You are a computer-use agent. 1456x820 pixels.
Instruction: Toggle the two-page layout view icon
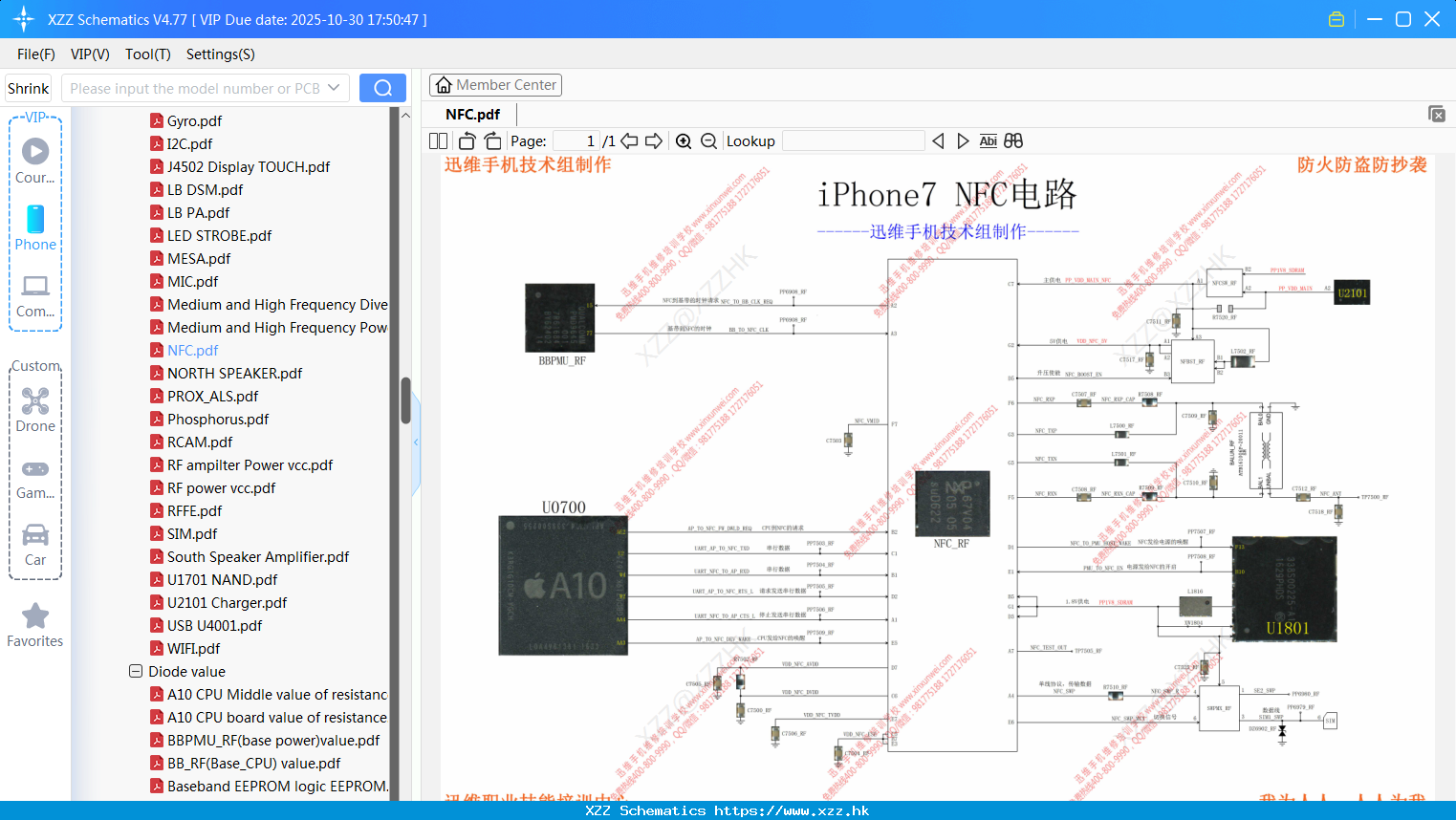pos(438,140)
